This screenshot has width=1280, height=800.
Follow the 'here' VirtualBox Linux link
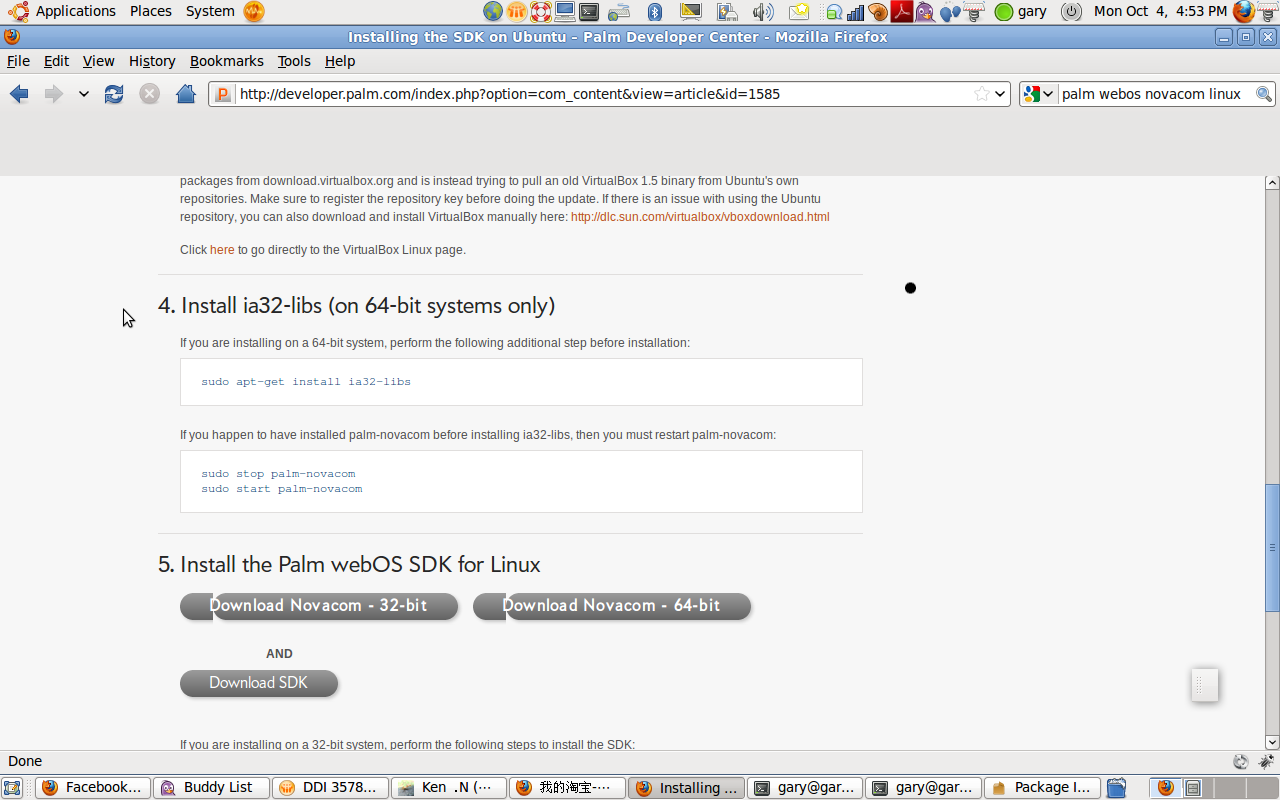tap(222, 250)
